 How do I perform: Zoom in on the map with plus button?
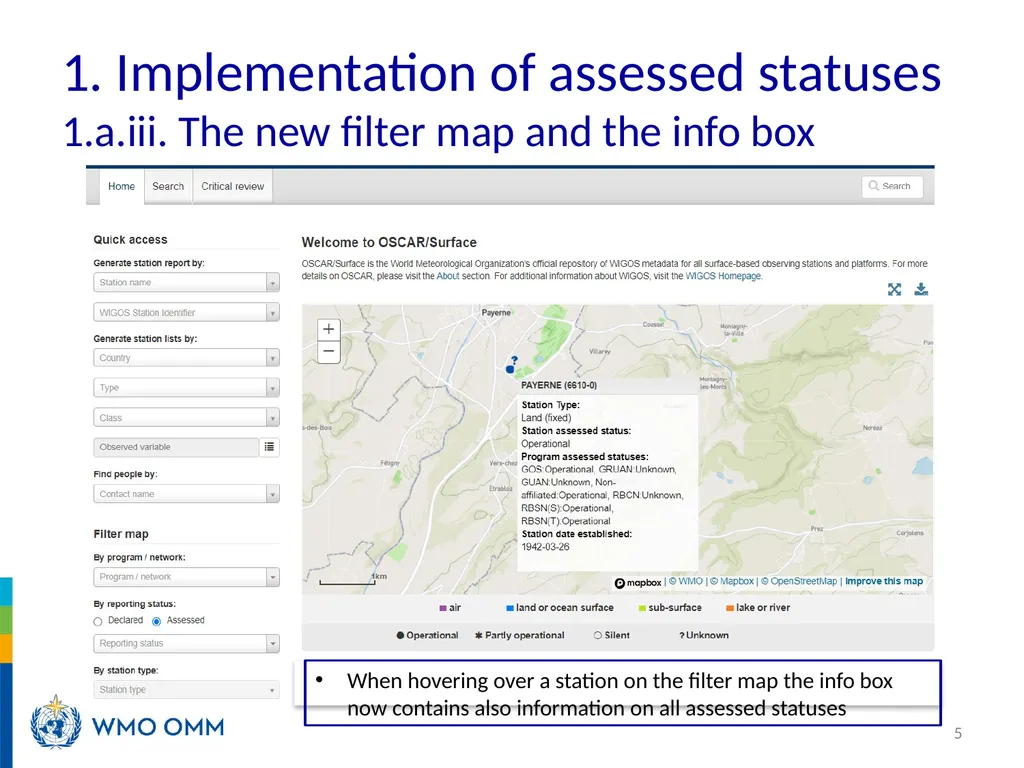click(x=328, y=329)
